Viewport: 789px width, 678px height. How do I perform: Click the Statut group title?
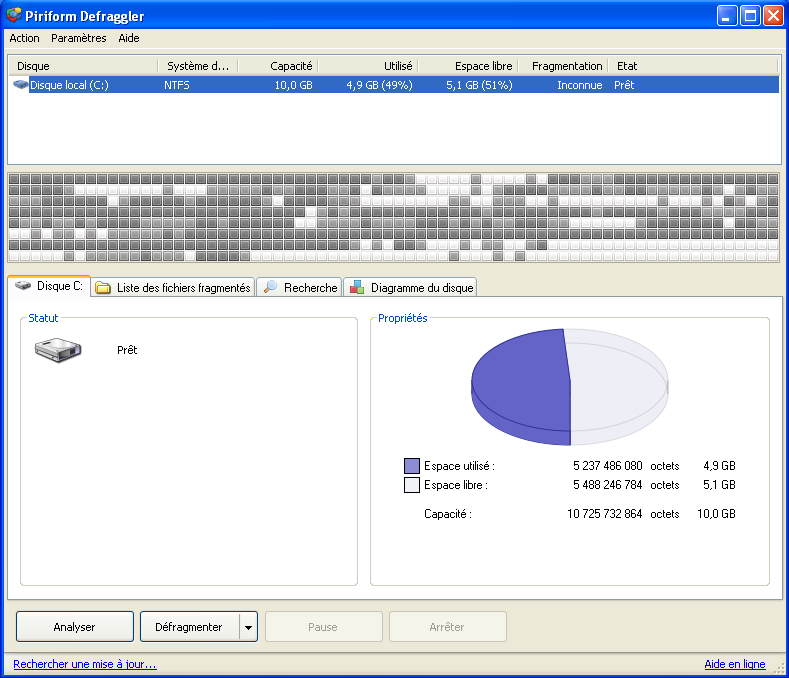point(43,318)
